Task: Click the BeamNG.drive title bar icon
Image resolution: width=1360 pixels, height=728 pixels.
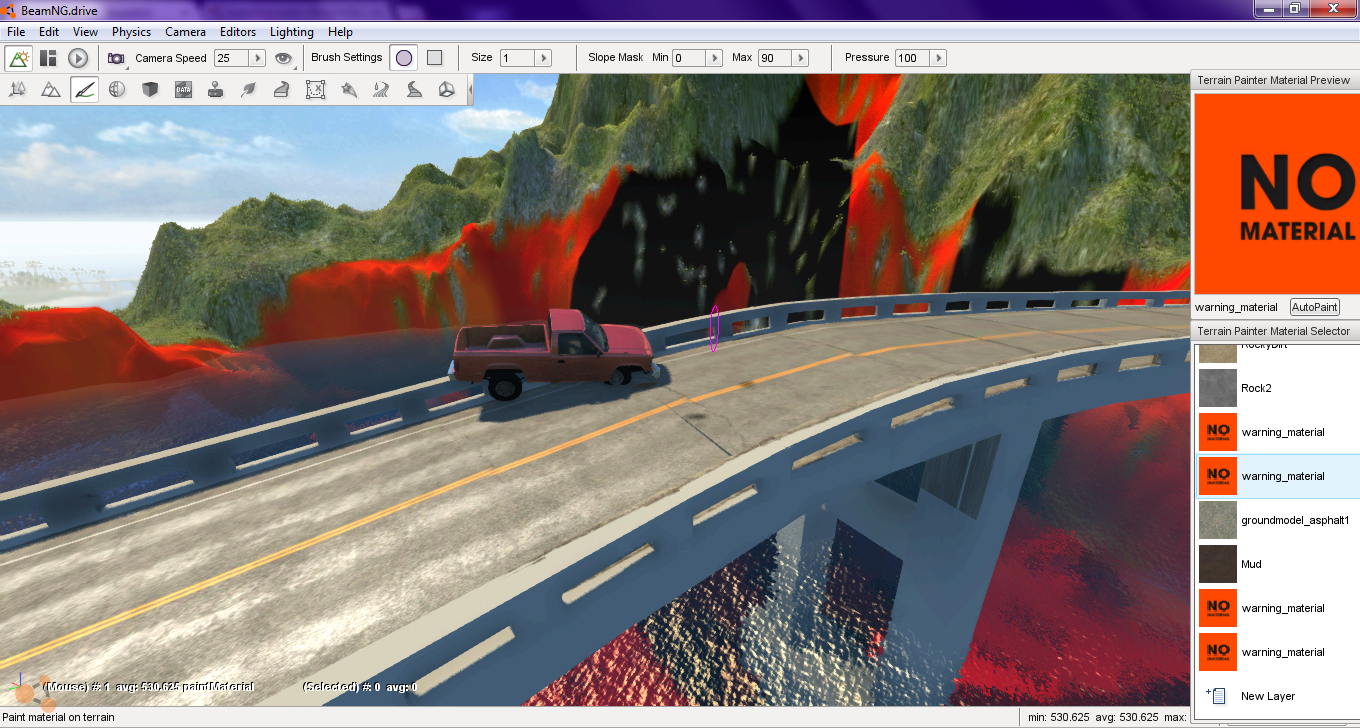Action: (x=10, y=9)
